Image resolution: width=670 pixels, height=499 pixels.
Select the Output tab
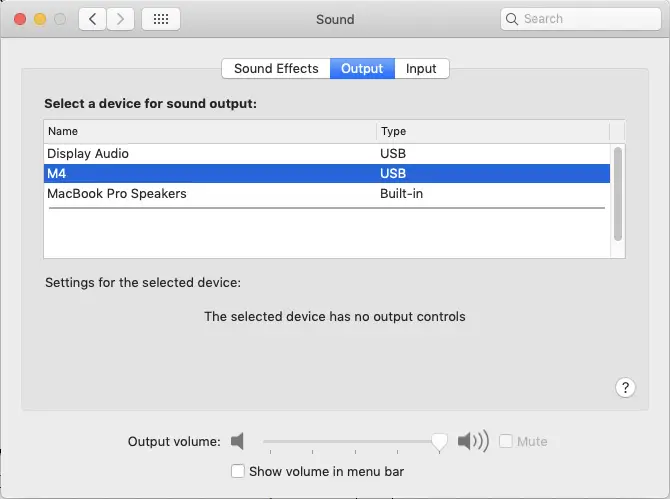362,68
